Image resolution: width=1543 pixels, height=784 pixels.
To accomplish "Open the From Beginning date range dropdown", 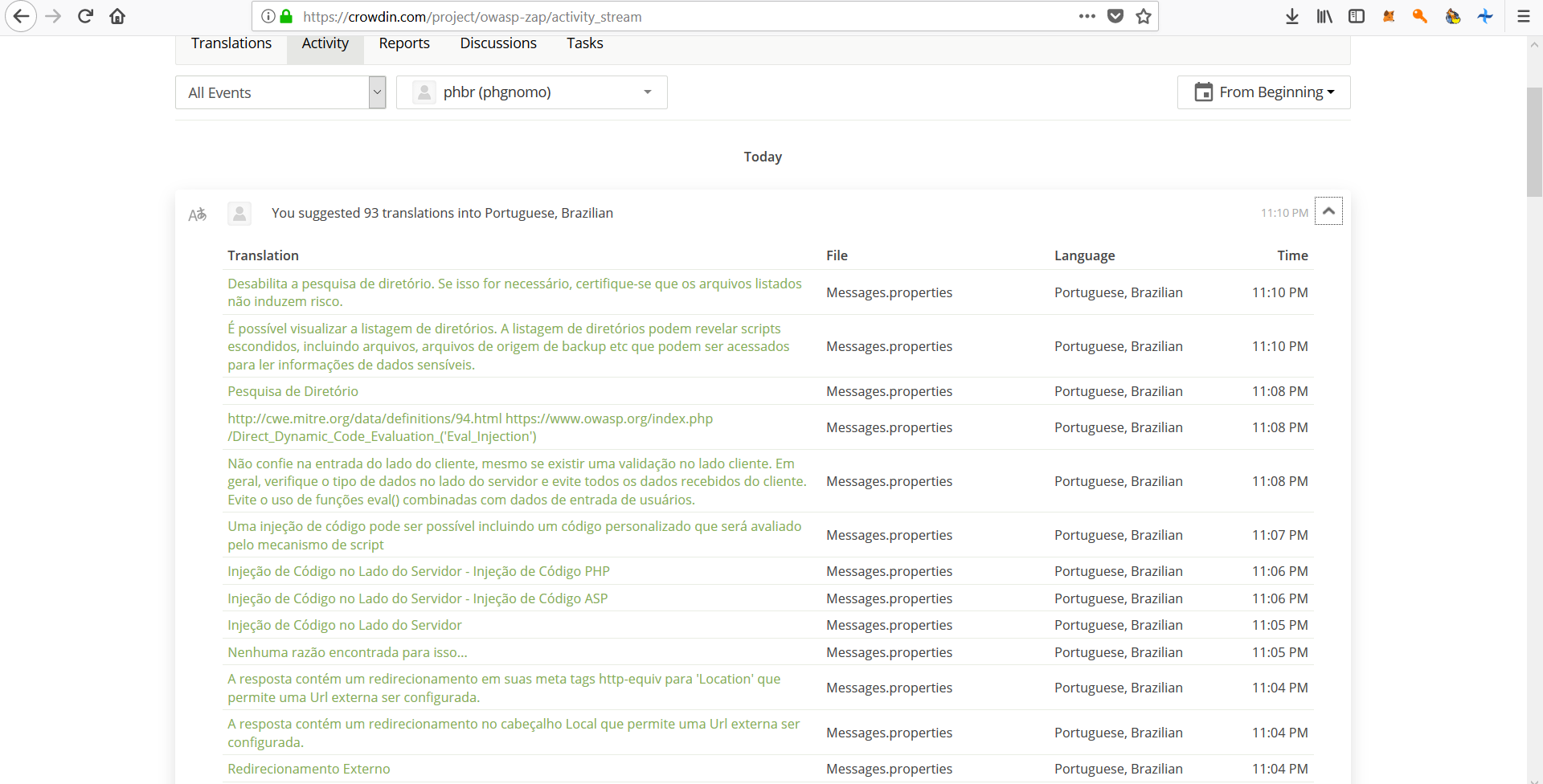I will click(x=1263, y=92).
